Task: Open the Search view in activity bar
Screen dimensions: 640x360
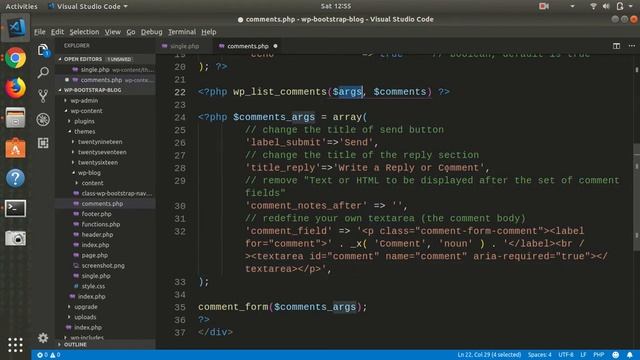Action: point(43,73)
